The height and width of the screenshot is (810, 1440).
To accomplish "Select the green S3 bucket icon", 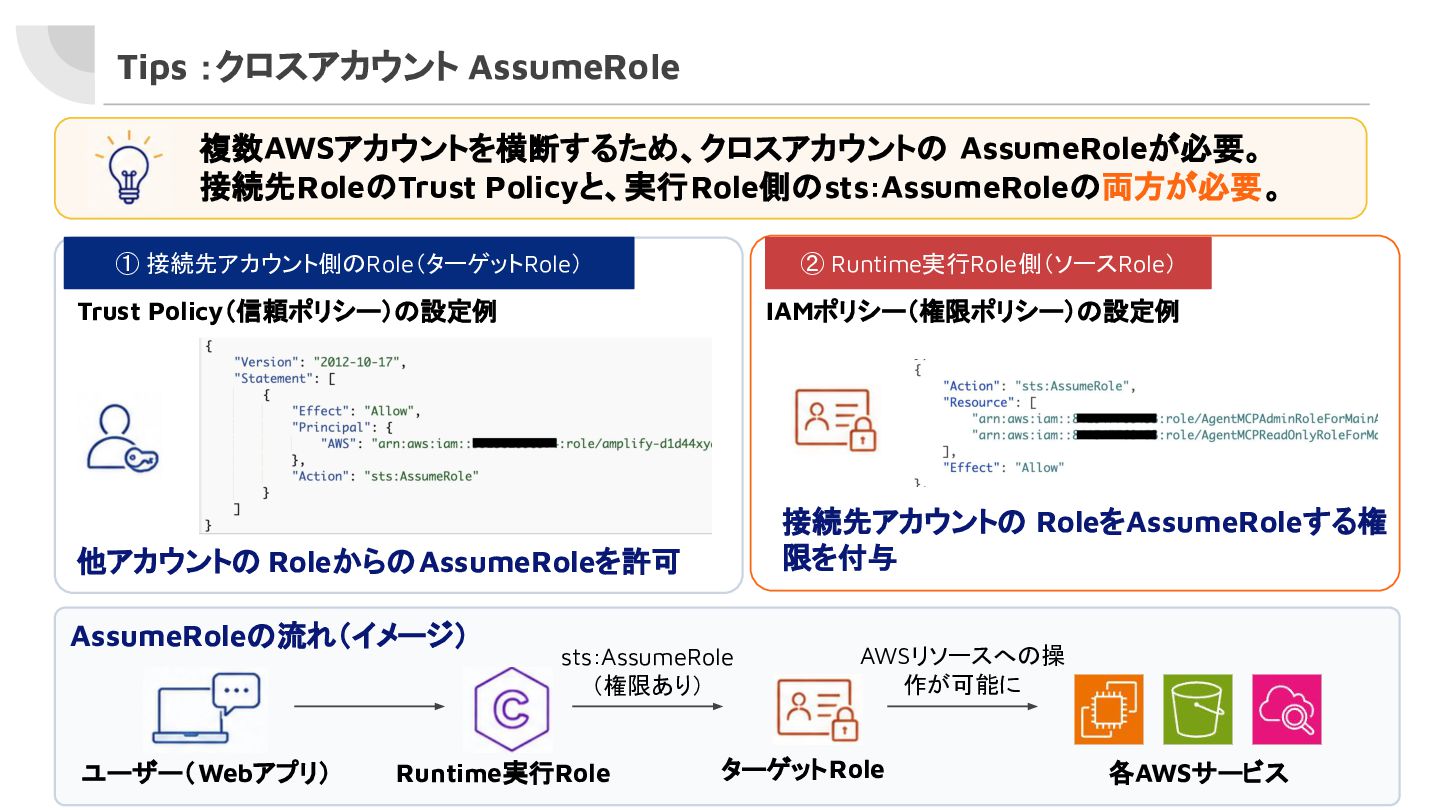I will click(1197, 709).
